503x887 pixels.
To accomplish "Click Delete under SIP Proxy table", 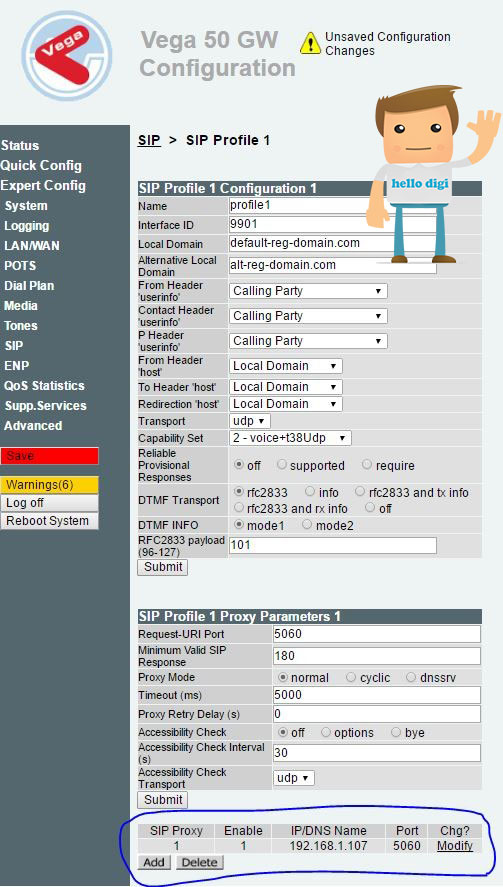I will pyautogui.click(x=200, y=863).
